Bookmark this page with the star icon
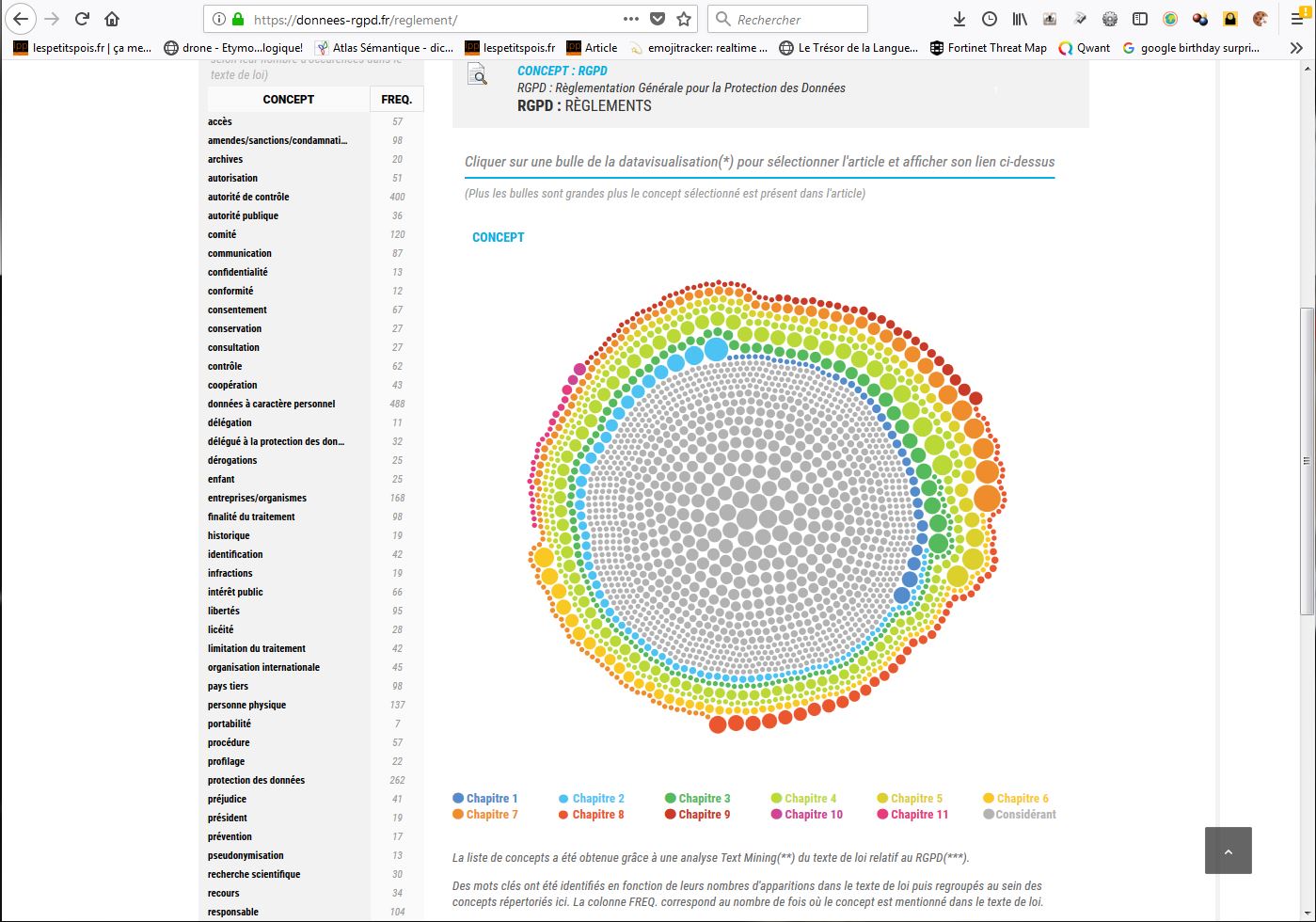This screenshot has width=1316, height=922. (x=684, y=19)
